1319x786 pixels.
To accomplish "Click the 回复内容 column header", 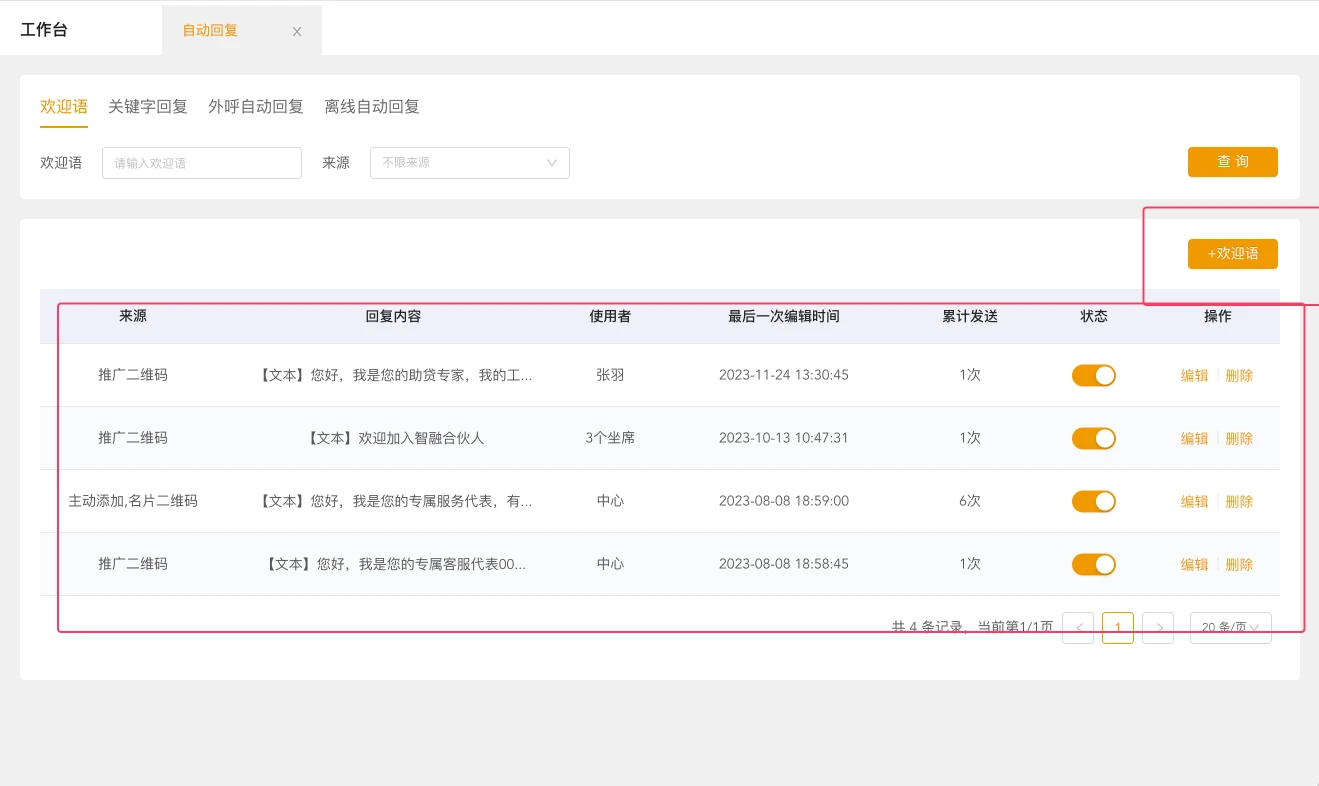I will pos(393,316).
